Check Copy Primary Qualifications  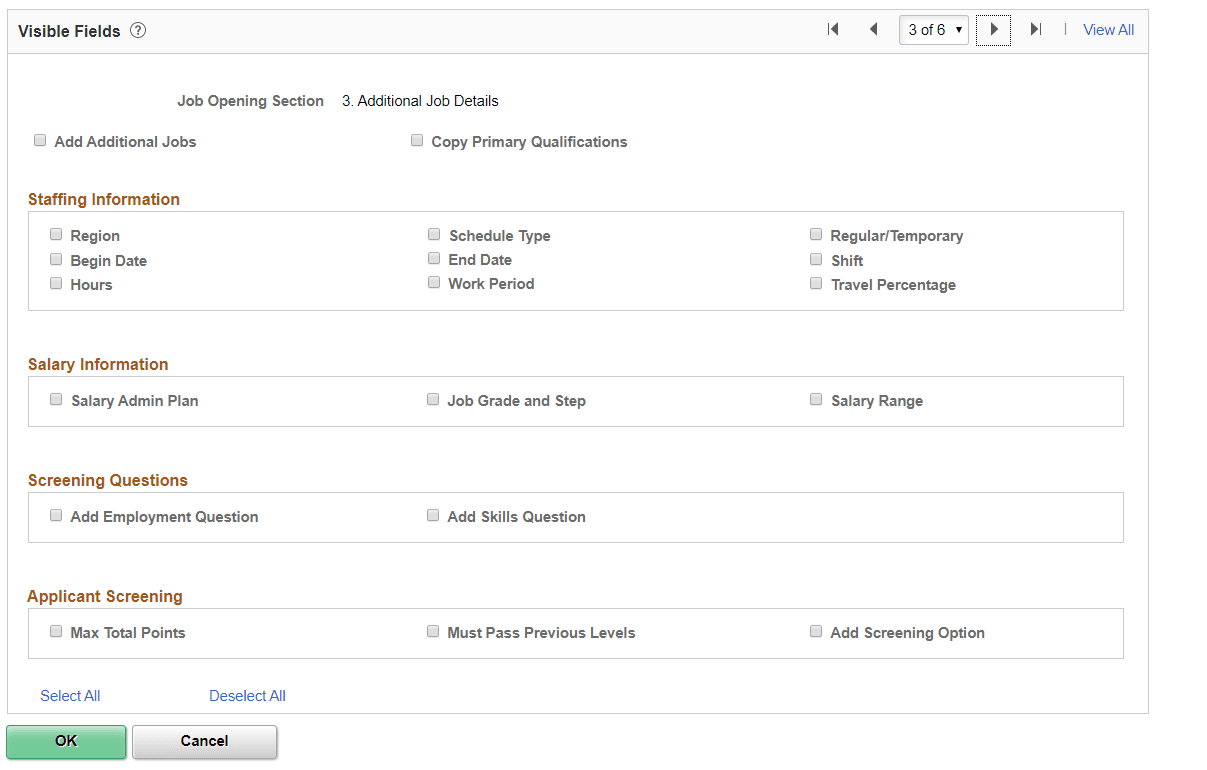[417, 140]
